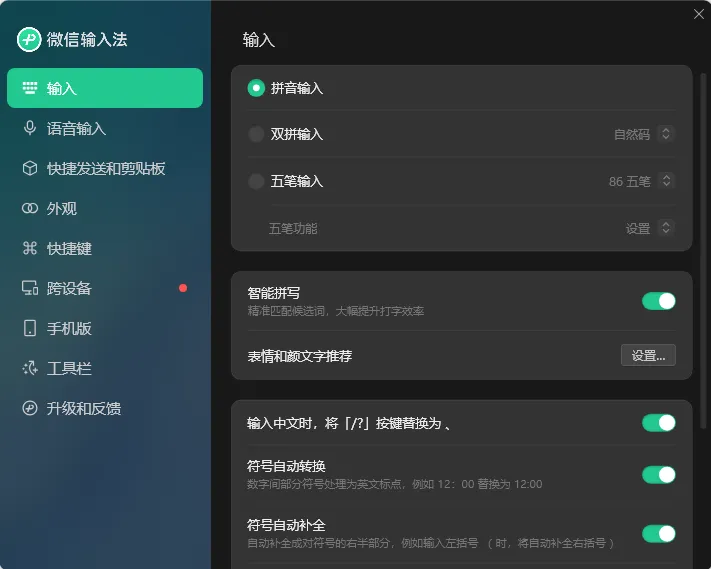Click the stepper arrows beside 自然码
This screenshot has height=569, width=711.
[x=666, y=134]
